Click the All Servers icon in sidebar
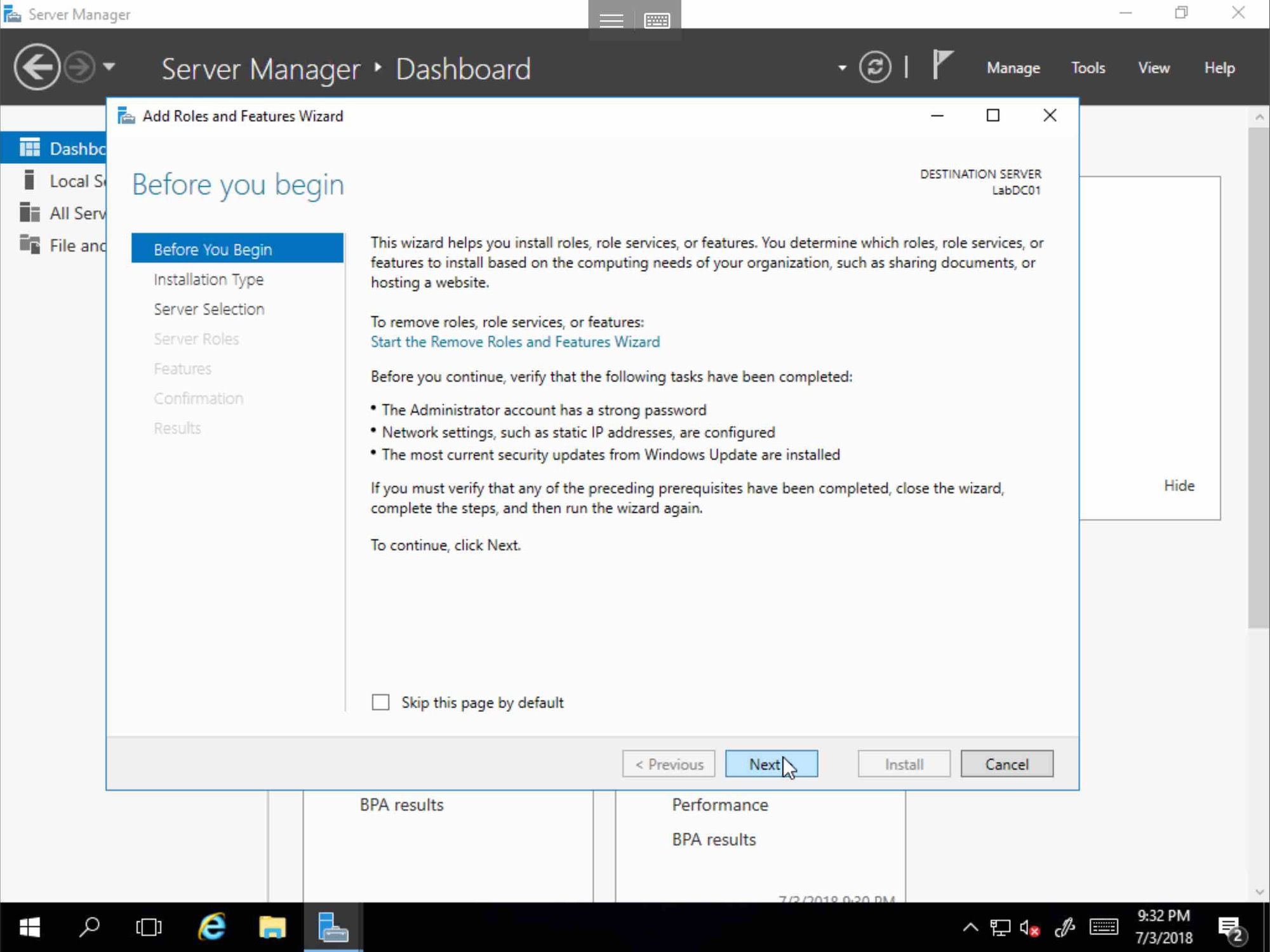The height and width of the screenshot is (952, 1270). coord(29,212)
